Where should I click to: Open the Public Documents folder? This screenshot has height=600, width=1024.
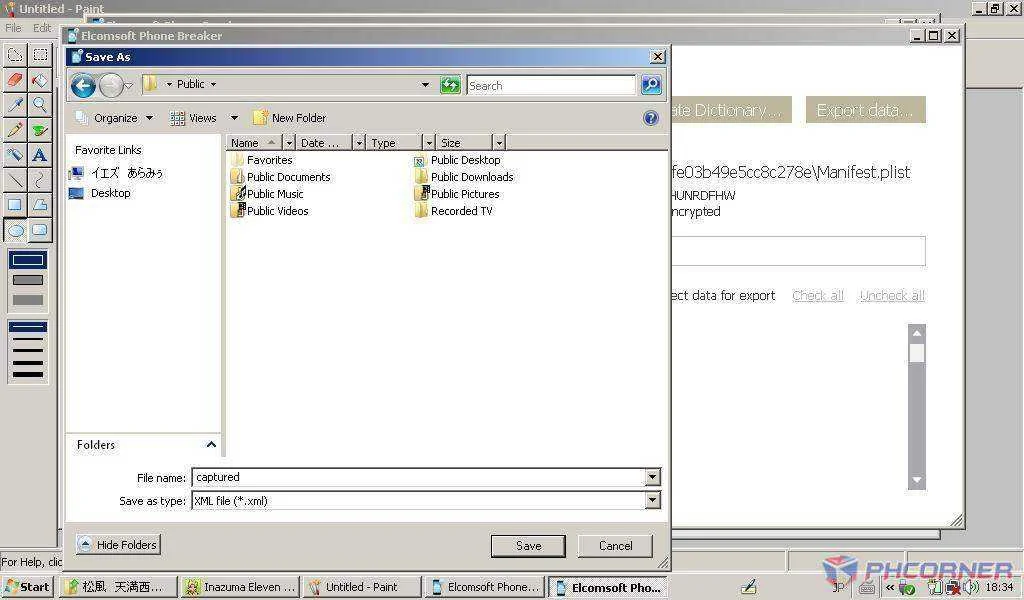280,177
